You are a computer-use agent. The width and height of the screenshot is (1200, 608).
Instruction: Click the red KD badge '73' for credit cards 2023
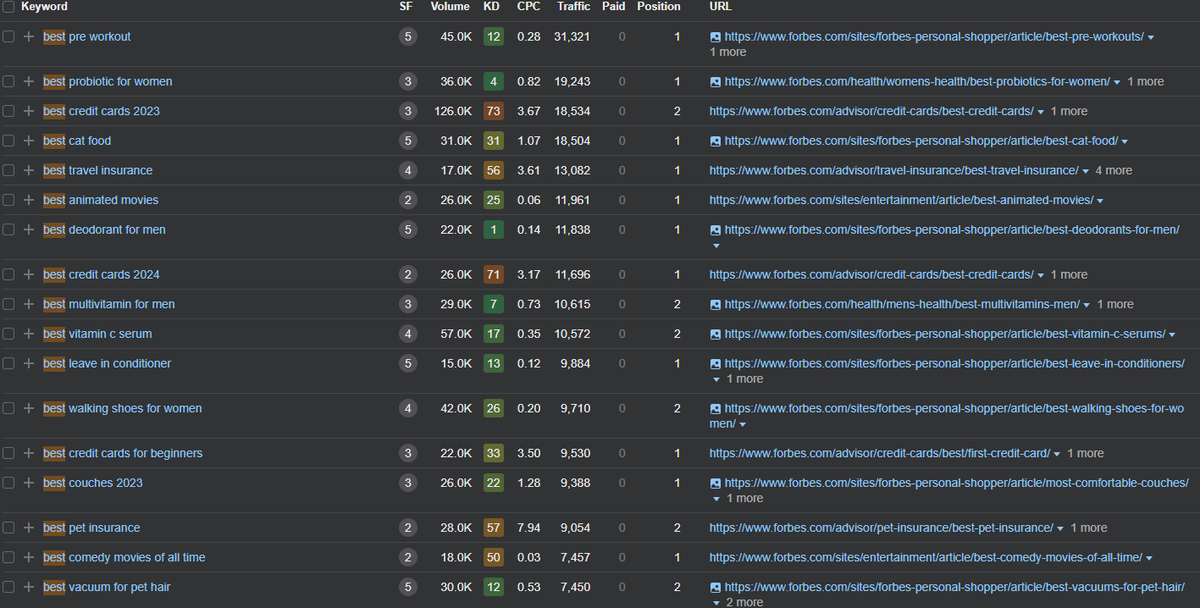point(493,111)
